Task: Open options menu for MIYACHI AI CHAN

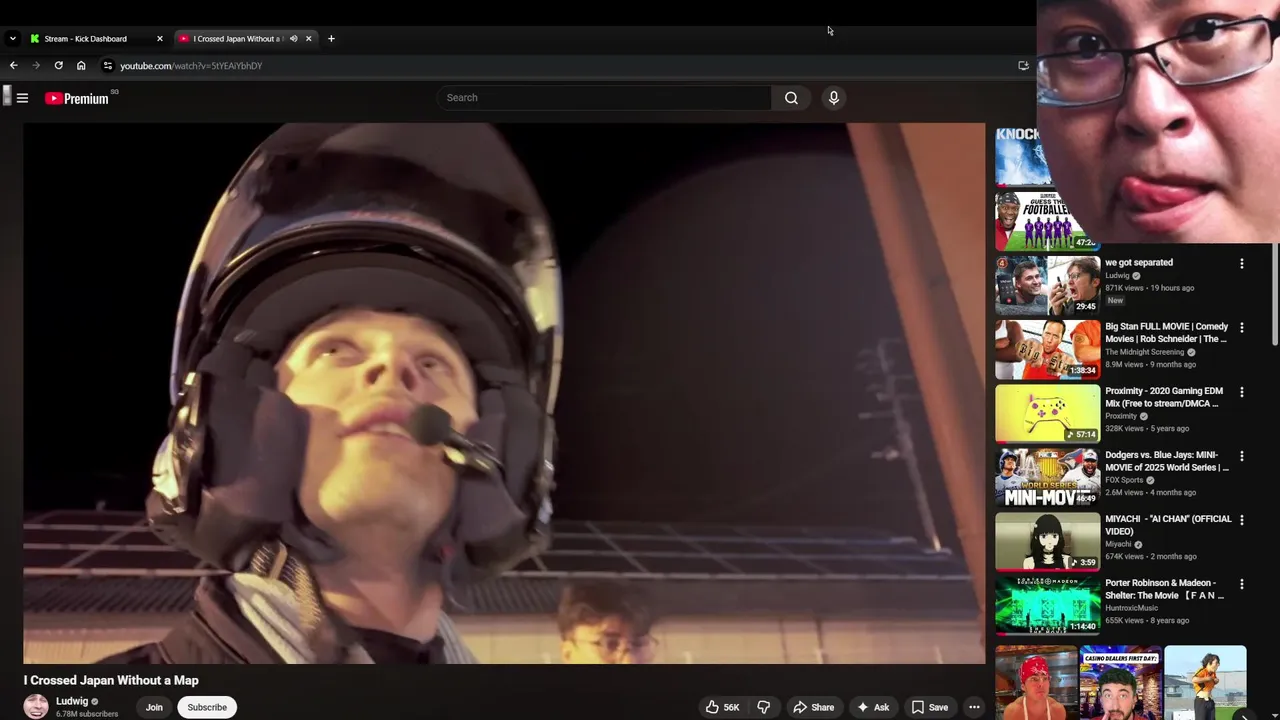Action: (x=1242, y=520)
